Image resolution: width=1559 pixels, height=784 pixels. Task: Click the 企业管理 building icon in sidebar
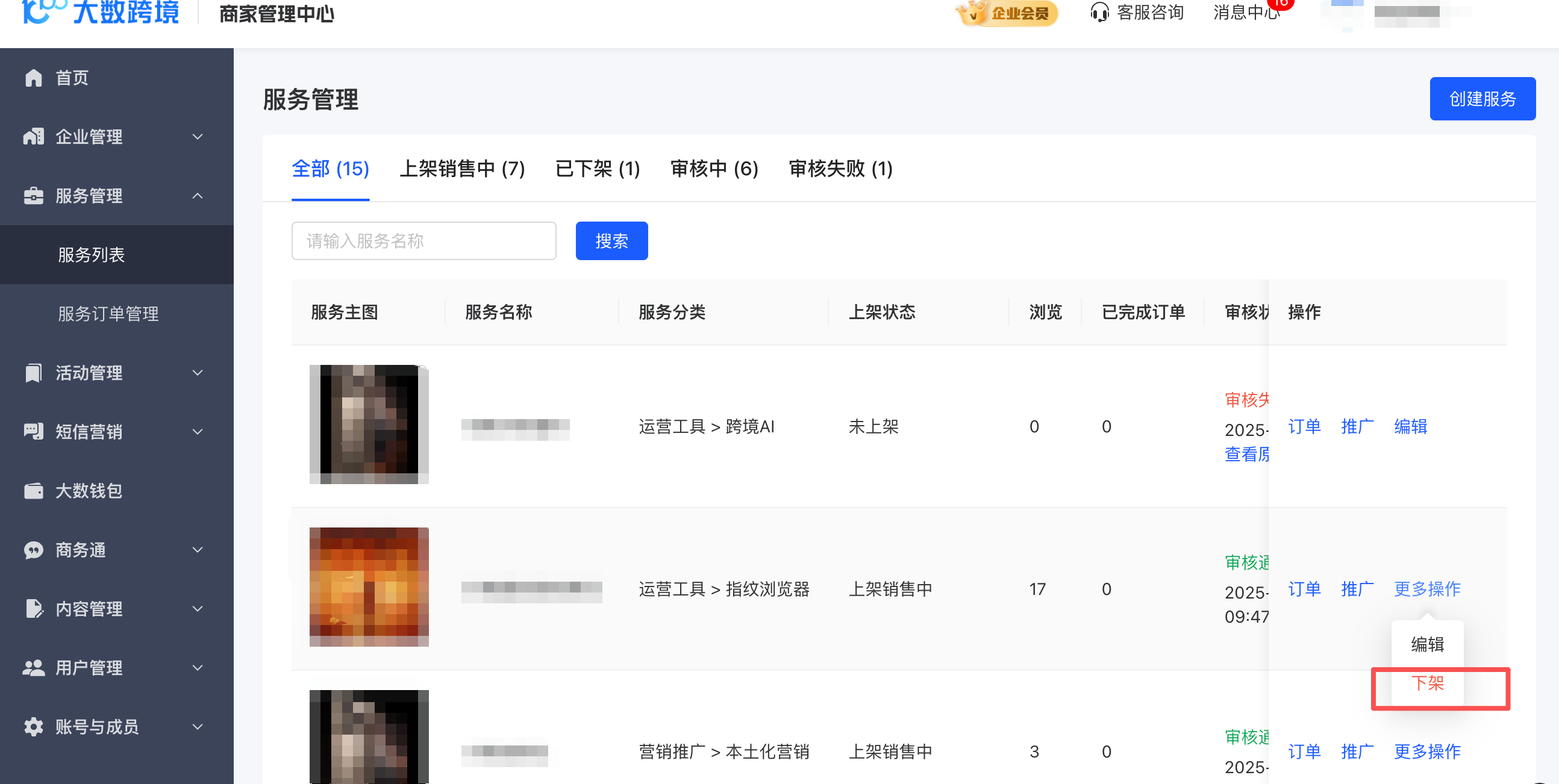(33, 137)
